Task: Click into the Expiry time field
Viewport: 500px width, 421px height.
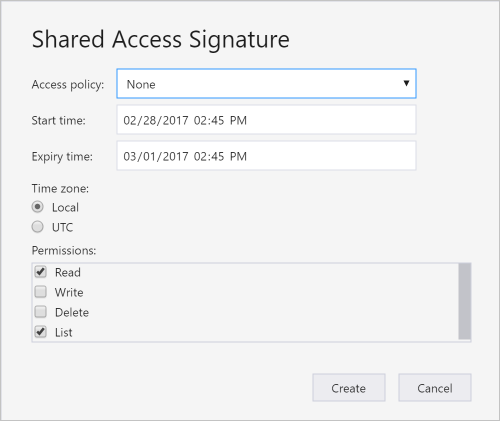Action: 266,156
